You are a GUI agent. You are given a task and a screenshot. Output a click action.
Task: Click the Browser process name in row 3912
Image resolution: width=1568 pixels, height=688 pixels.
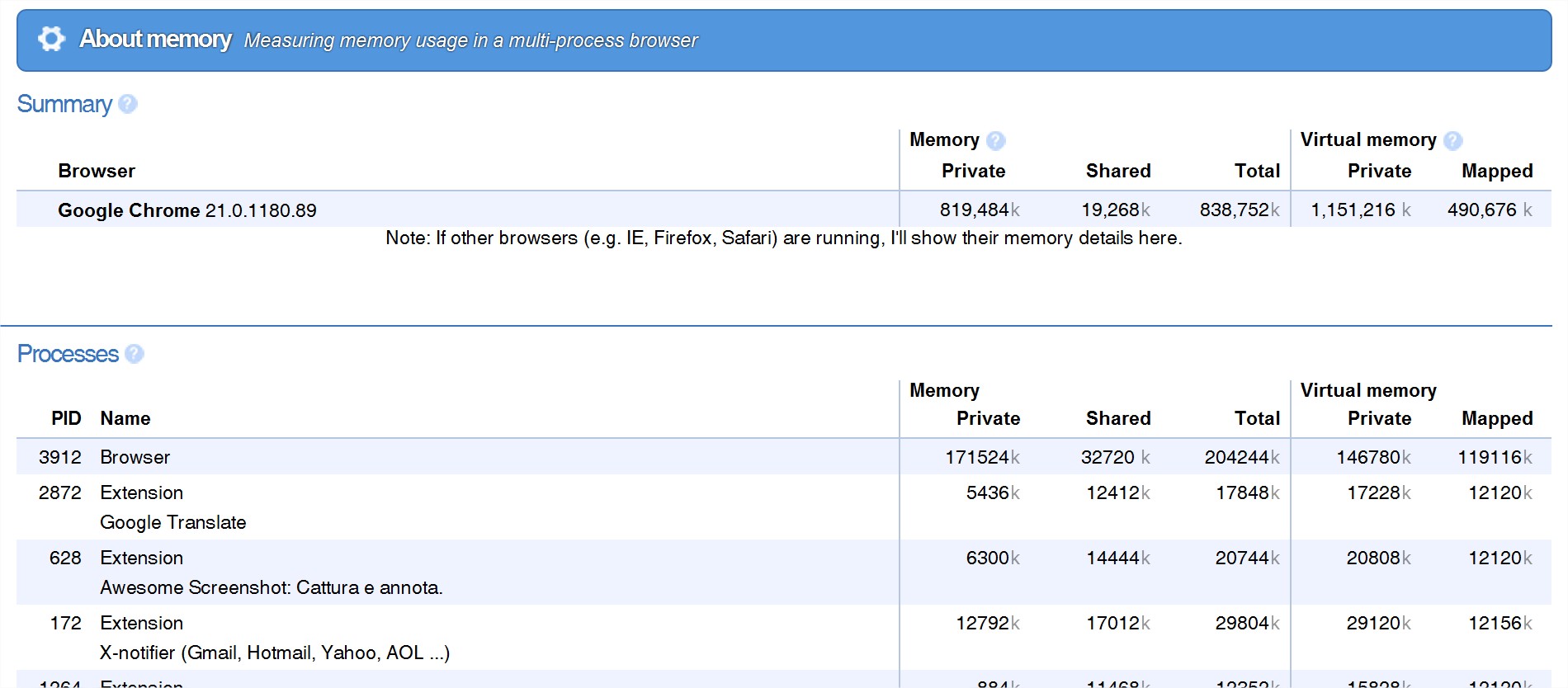[x=135, y=457]
